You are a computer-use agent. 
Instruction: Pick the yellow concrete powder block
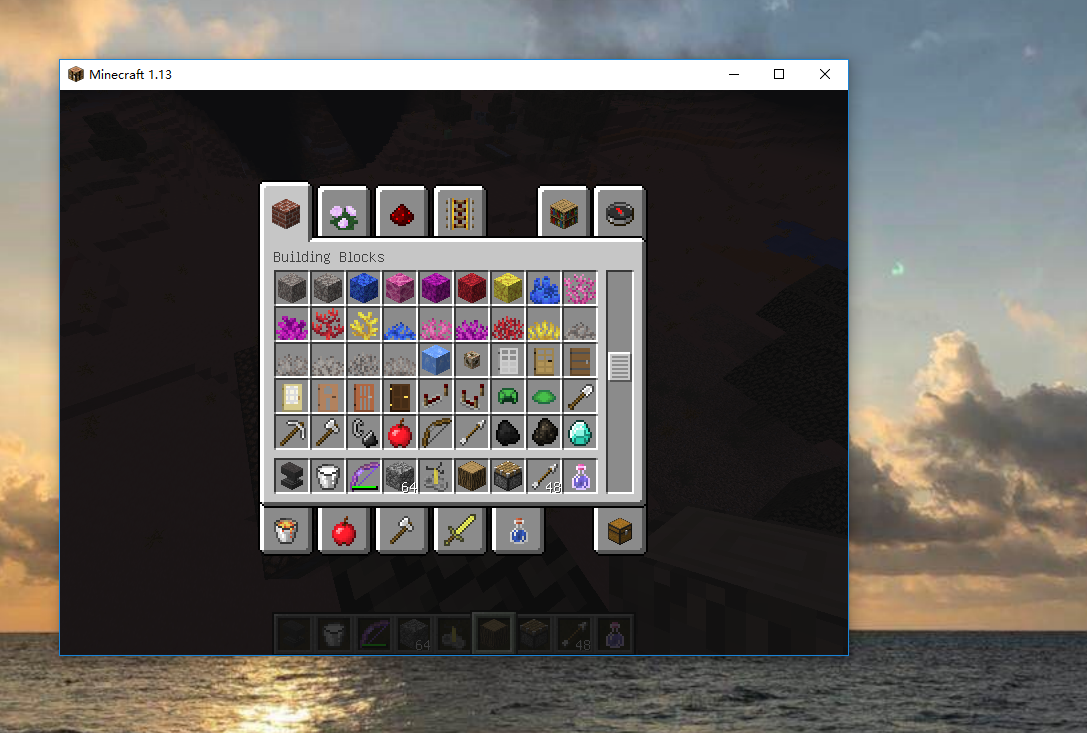click(x=508, y=288)
